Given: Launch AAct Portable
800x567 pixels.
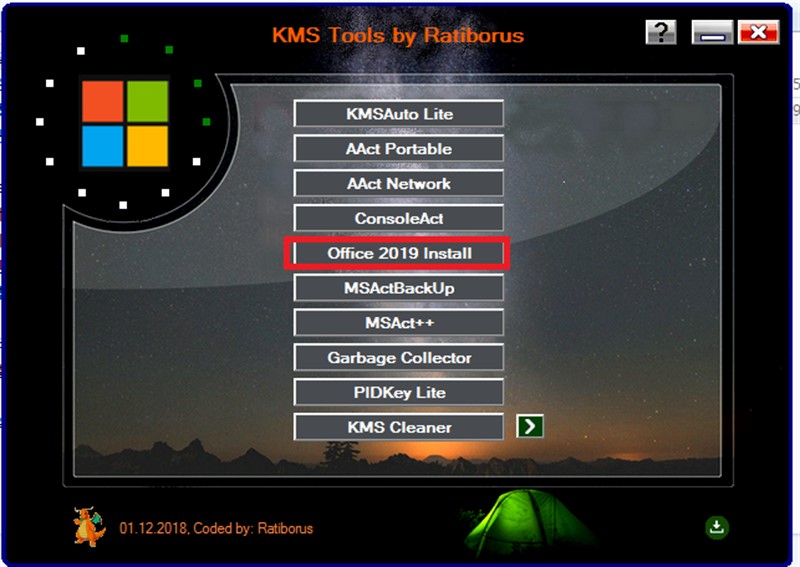Looking at the screenshot, I should point(399,149).
